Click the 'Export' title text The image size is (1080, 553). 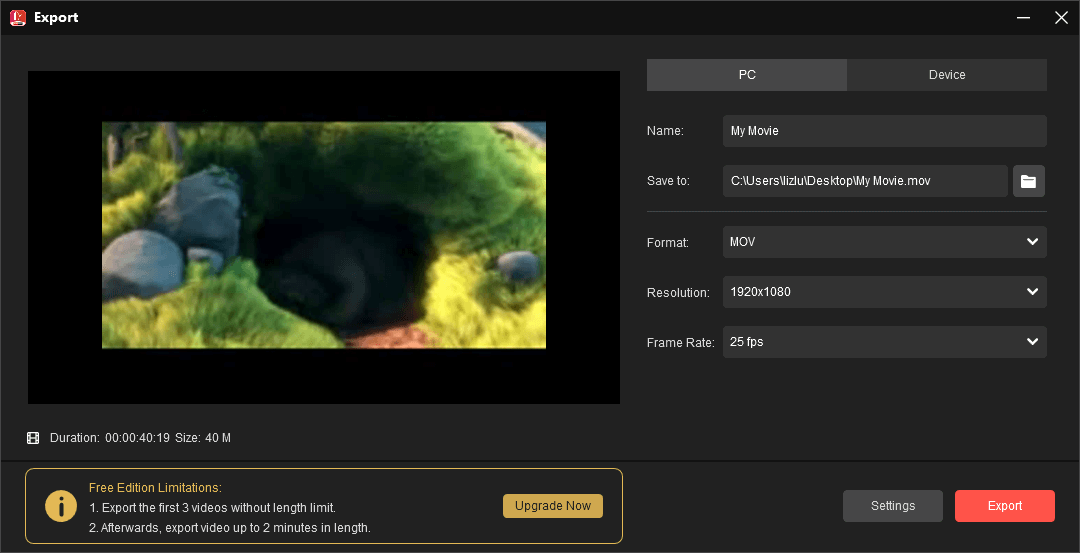click(56, 18)
